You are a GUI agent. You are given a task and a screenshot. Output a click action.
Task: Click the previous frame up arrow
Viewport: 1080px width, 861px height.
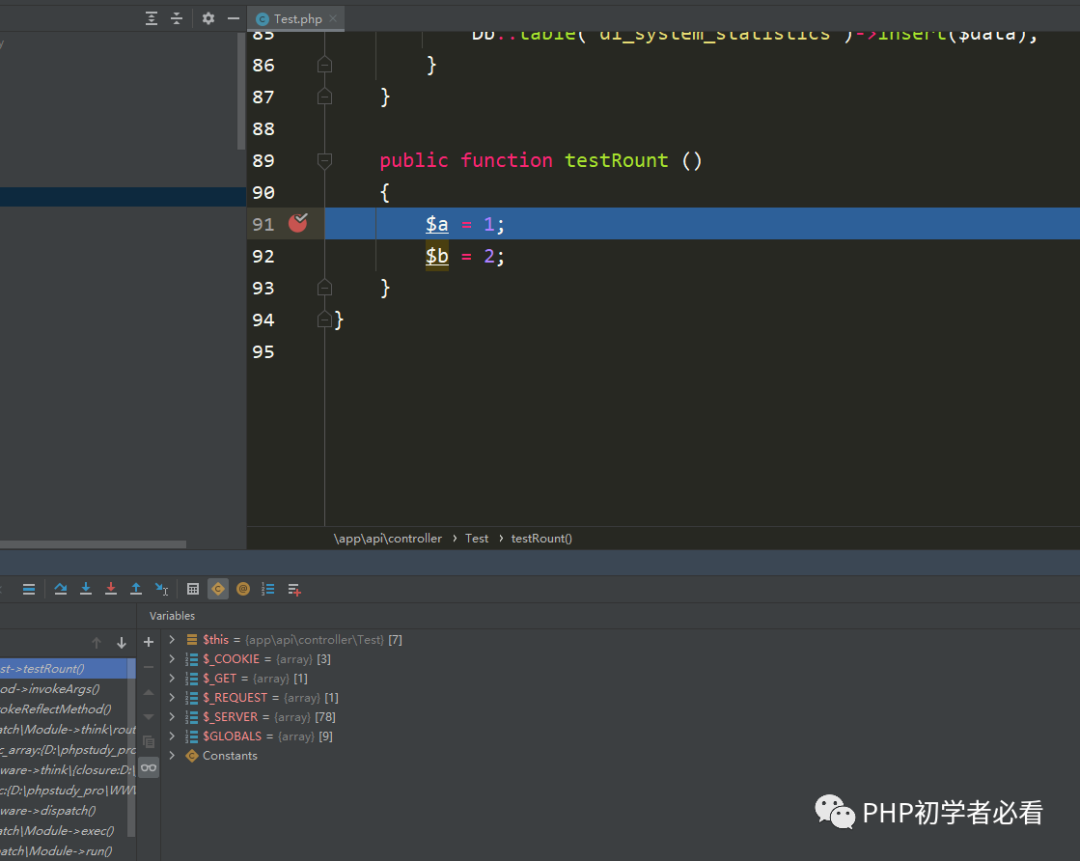click(x=96, y=643)
